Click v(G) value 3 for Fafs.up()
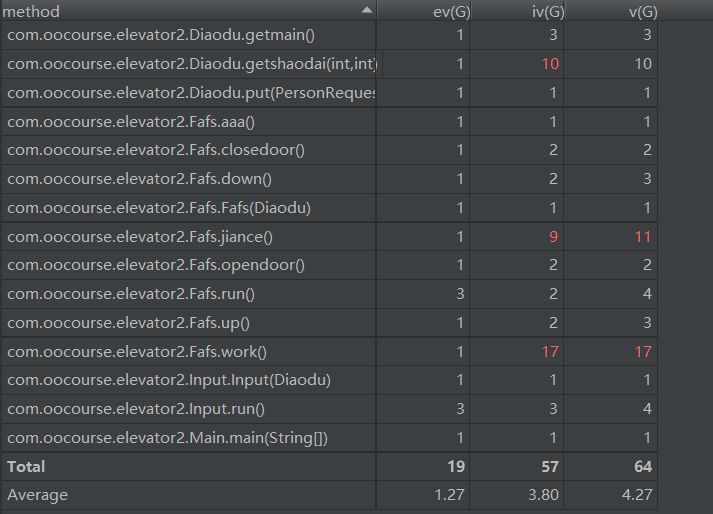 tap(647, 323)
